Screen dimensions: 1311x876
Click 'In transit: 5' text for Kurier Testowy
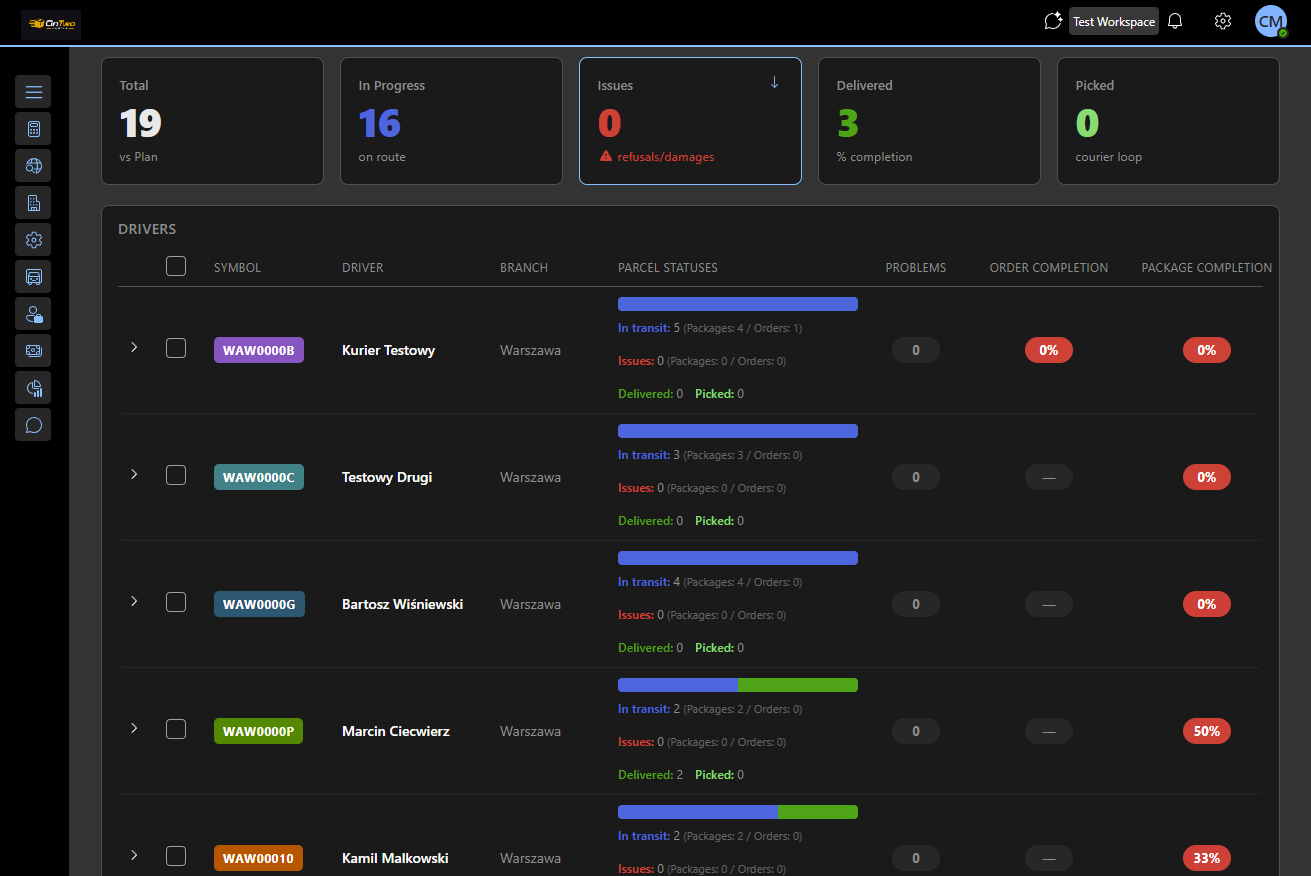pos(649,328)
